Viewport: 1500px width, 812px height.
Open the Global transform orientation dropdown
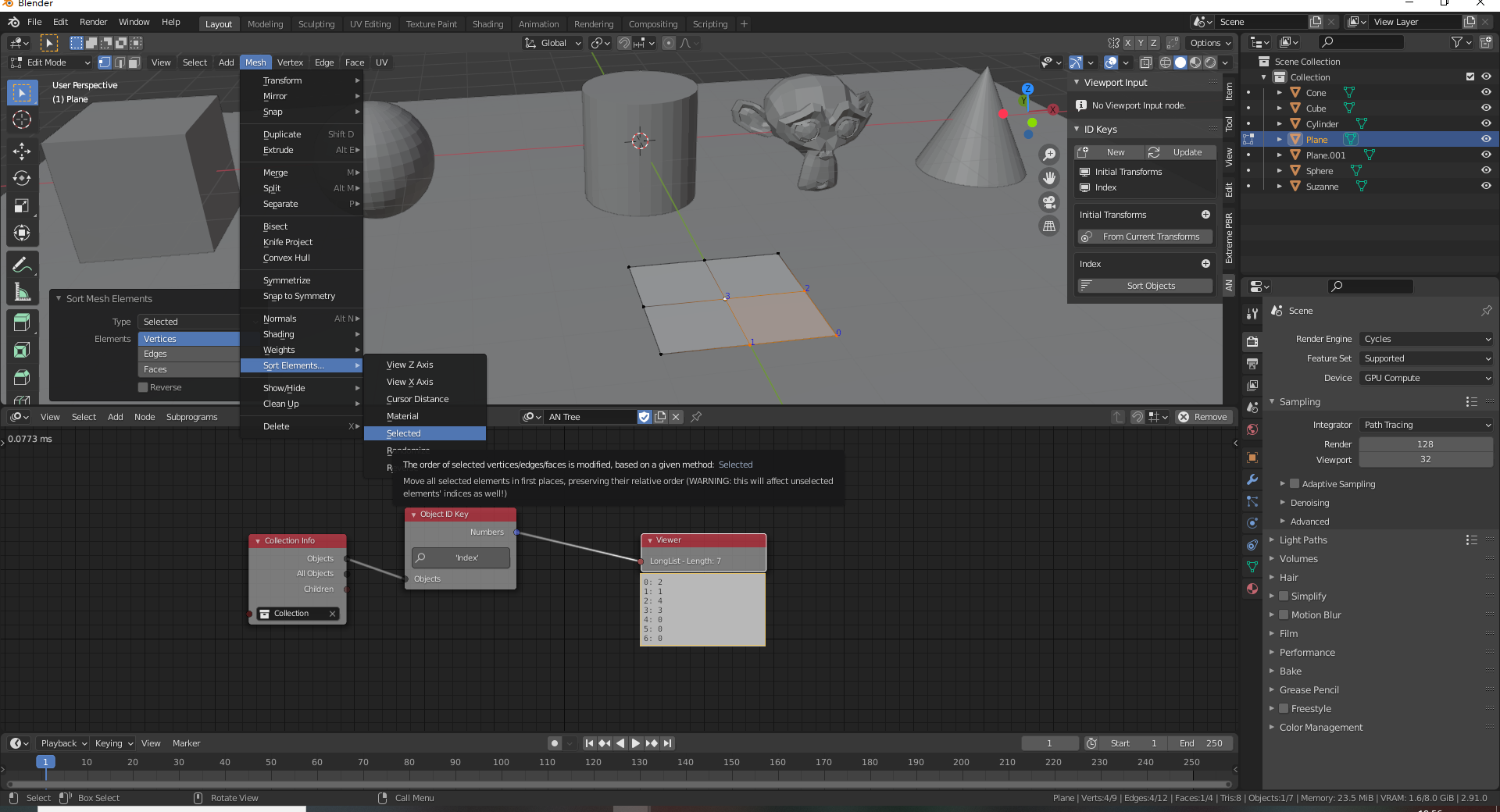pyautogui.click(x=553, y=43)
